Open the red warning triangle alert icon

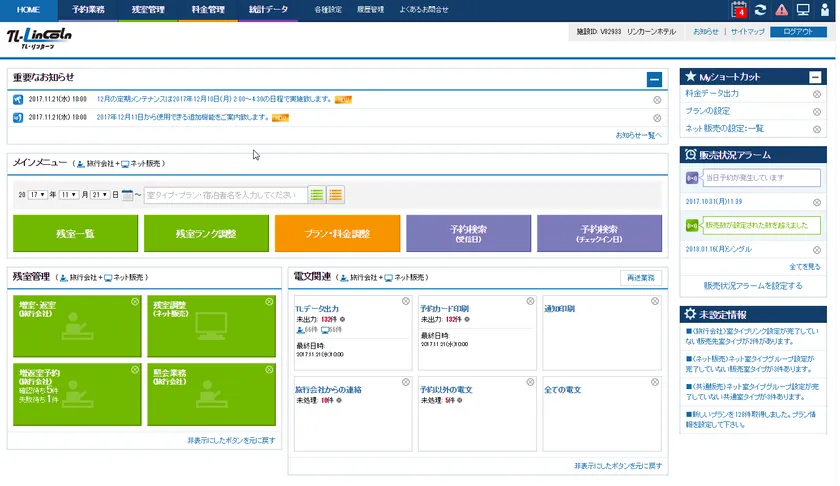(x=782, y=10)
